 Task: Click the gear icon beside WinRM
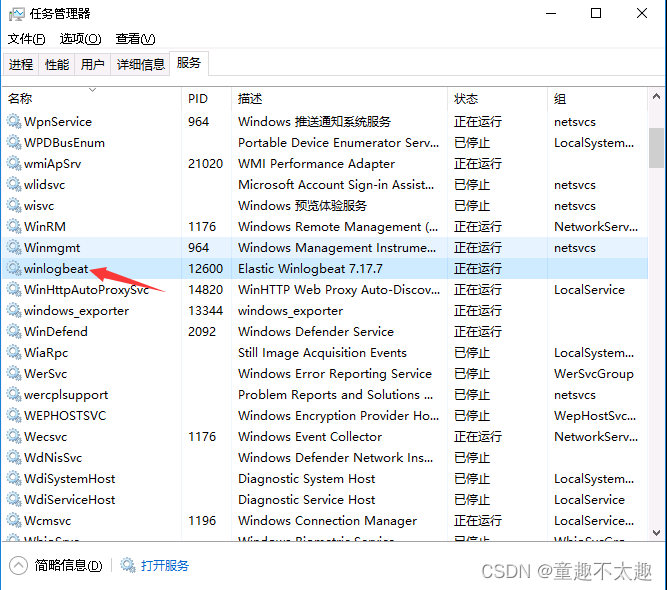click(x=14, y=226)
